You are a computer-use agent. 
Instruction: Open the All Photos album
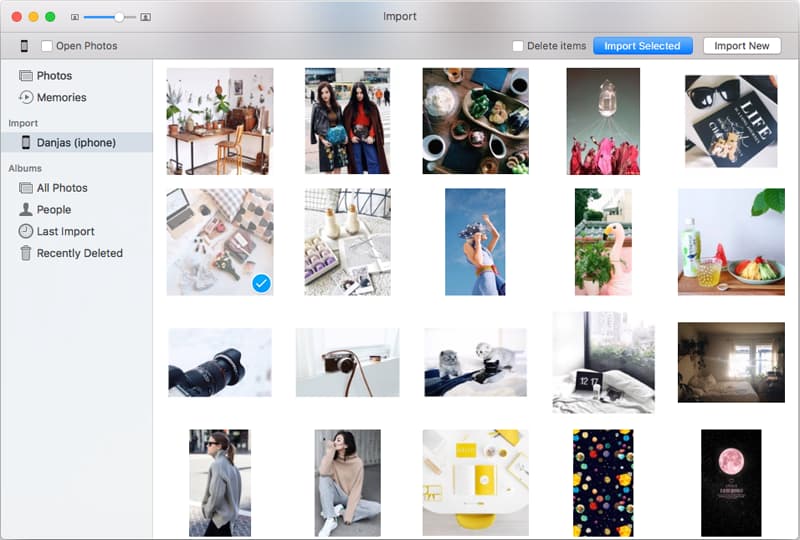point(62,188)
